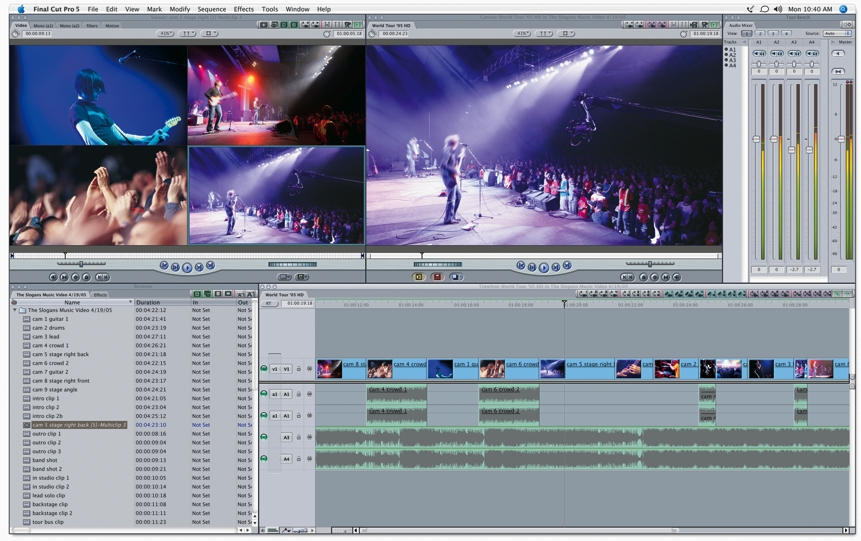The width and height of the screenshot is (861, 541).
Task: Click the first icon in the Canvas's top-right button bar
Action: [628, 25]
